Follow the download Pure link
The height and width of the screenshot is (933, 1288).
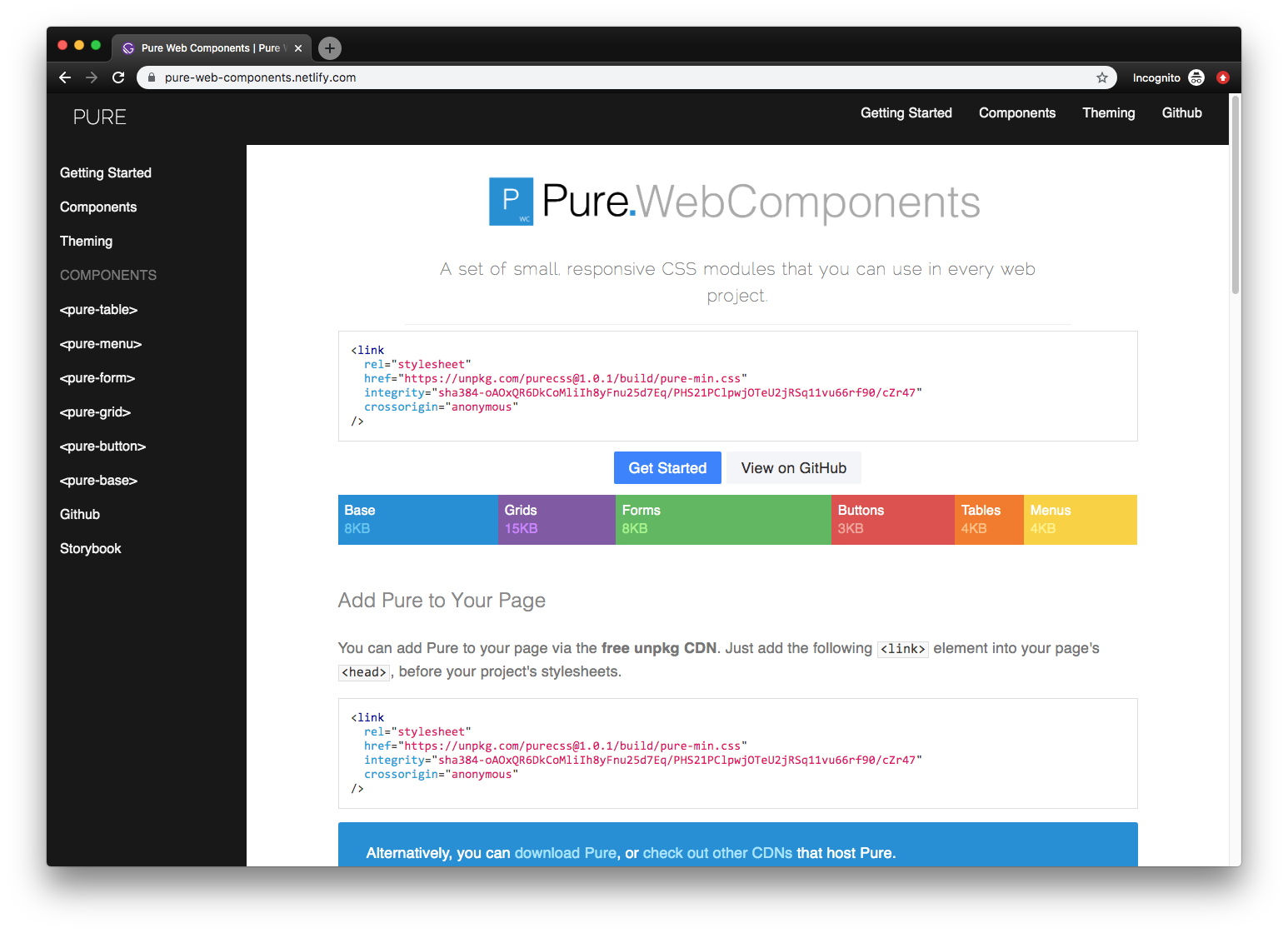[566, 852]
